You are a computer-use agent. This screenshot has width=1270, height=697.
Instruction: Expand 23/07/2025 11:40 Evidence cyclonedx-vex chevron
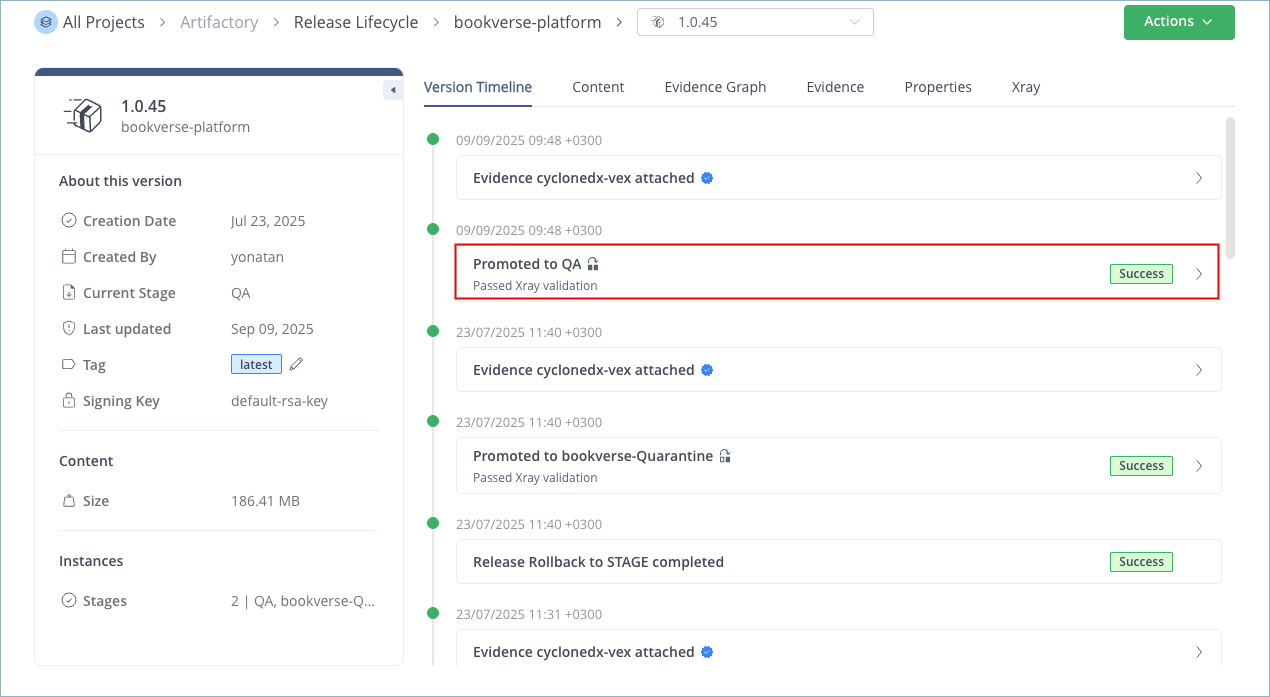click(1199, 370)
